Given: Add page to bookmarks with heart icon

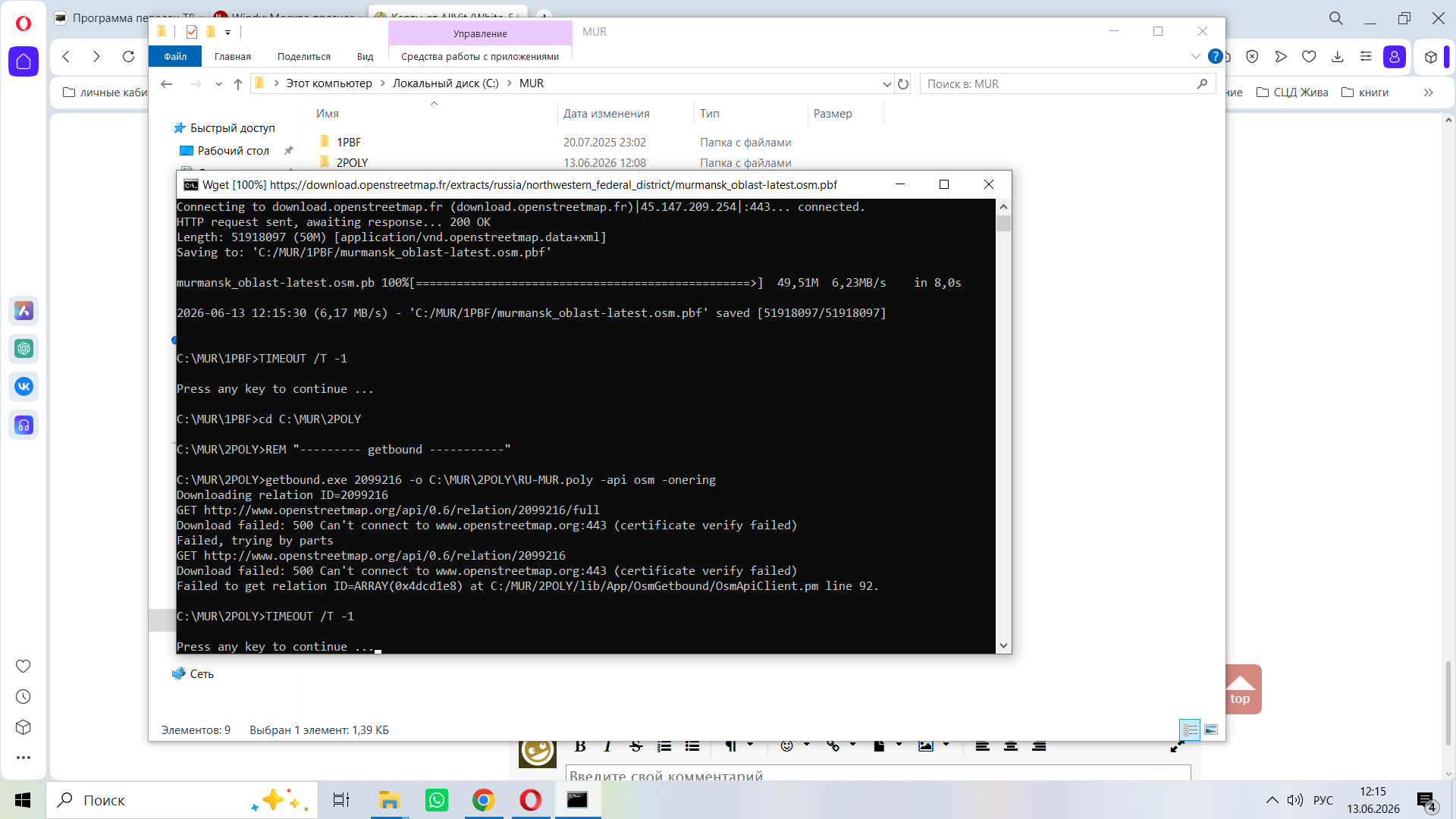Looking at the screenshot, I should pos(1309,56).
